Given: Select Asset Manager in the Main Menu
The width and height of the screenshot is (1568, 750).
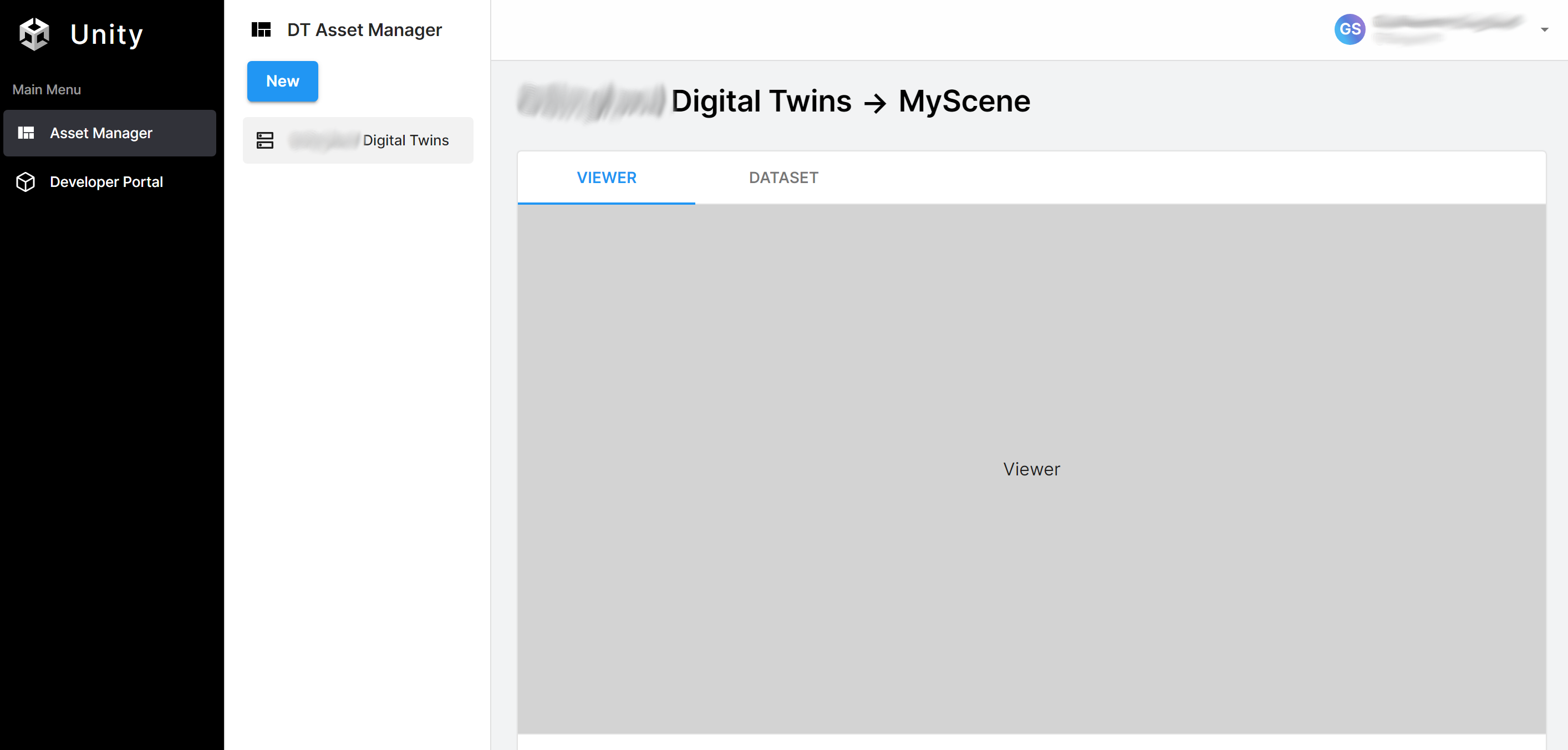Looking at the screenshot, I should (100, 133).
